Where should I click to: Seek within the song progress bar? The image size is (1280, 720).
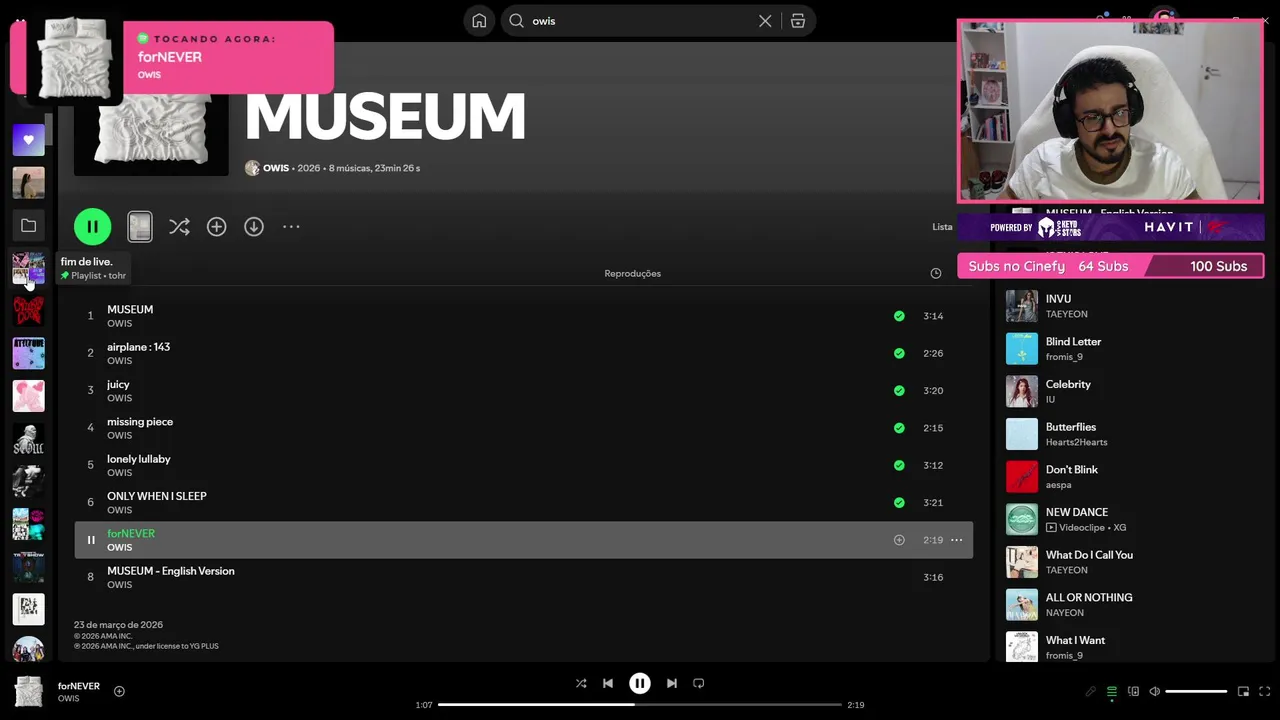click(640, 705)
